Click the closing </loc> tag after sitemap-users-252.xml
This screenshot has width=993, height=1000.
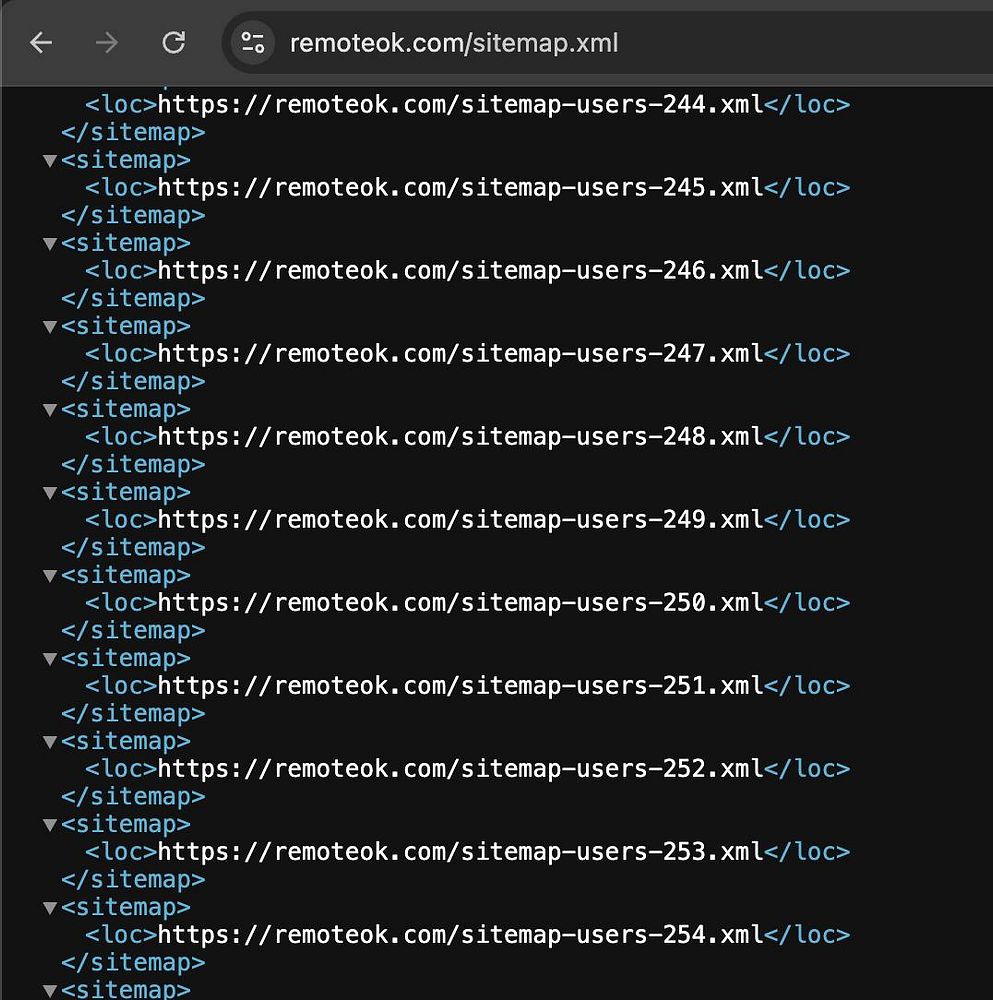[807, 768]
